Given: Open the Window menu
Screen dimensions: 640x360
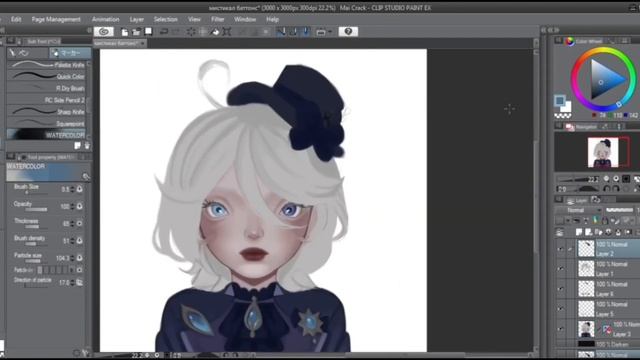Looking at the screenshot, I should point(245,19).
